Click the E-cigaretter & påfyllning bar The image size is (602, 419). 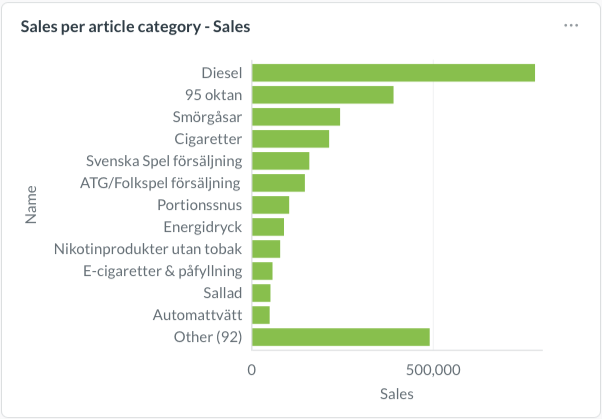pyautogui.click(x=262, y=271)
